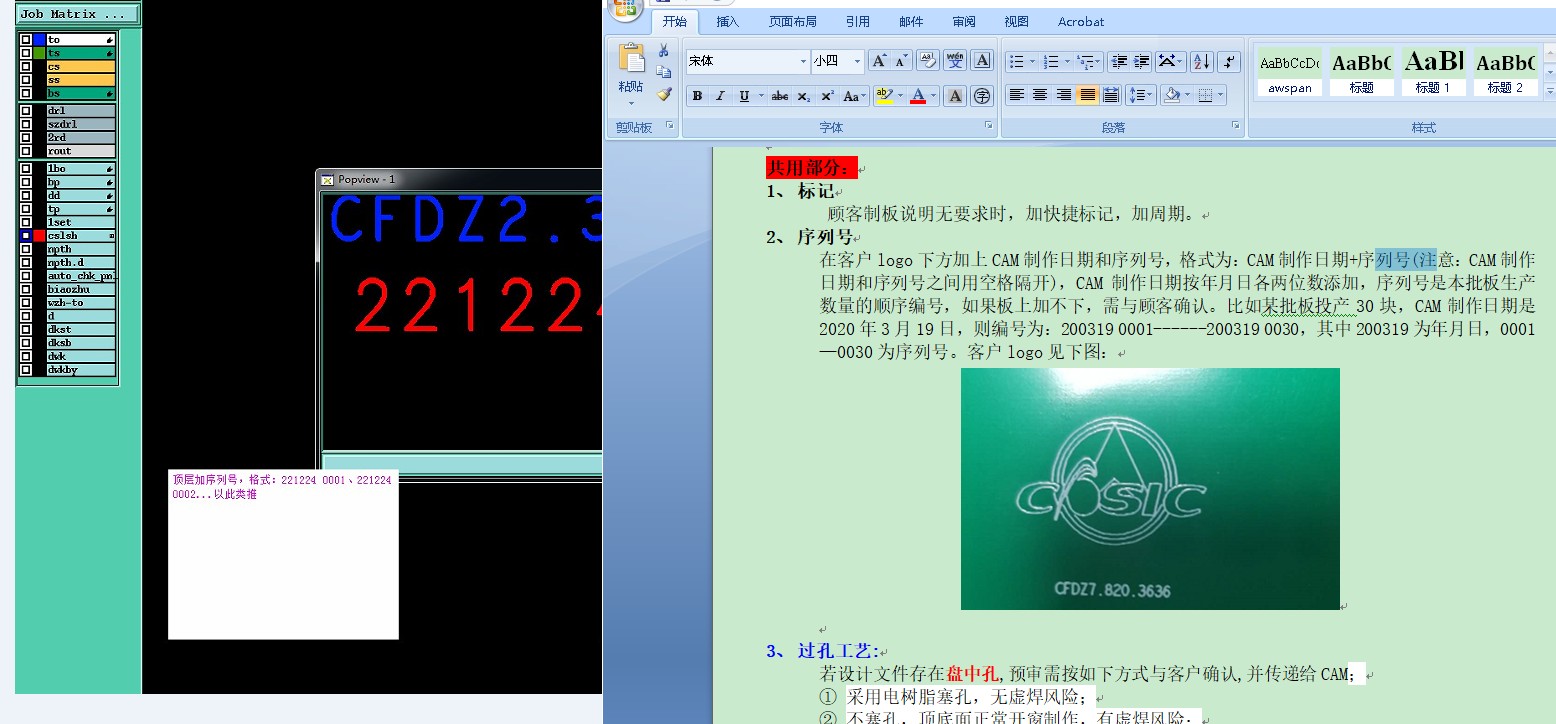The width and height of the screenshot is (1556, 724).
Task: Tick the checkbox for layer ts
Action: [26, 52]
